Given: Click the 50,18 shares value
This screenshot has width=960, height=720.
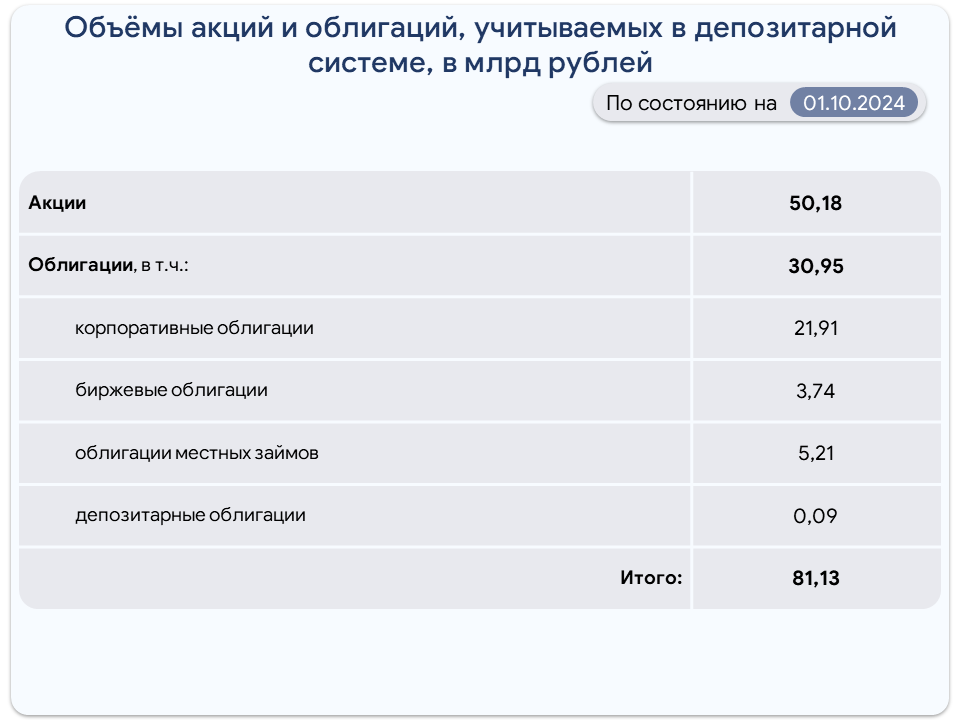Looking at the screenshot, I should (x=816, y=203).
